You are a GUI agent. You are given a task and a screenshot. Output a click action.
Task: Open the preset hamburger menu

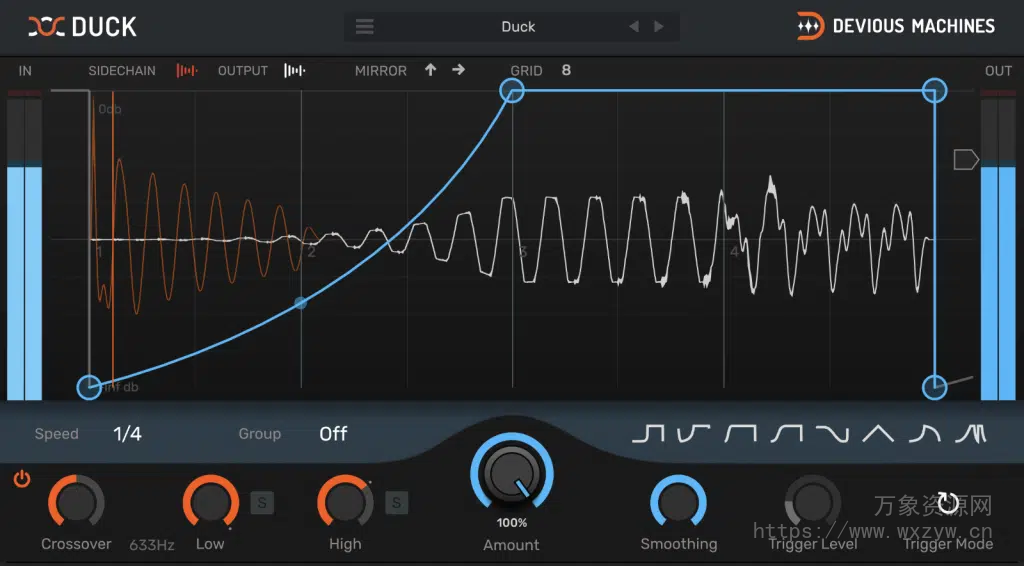[365, 27]
